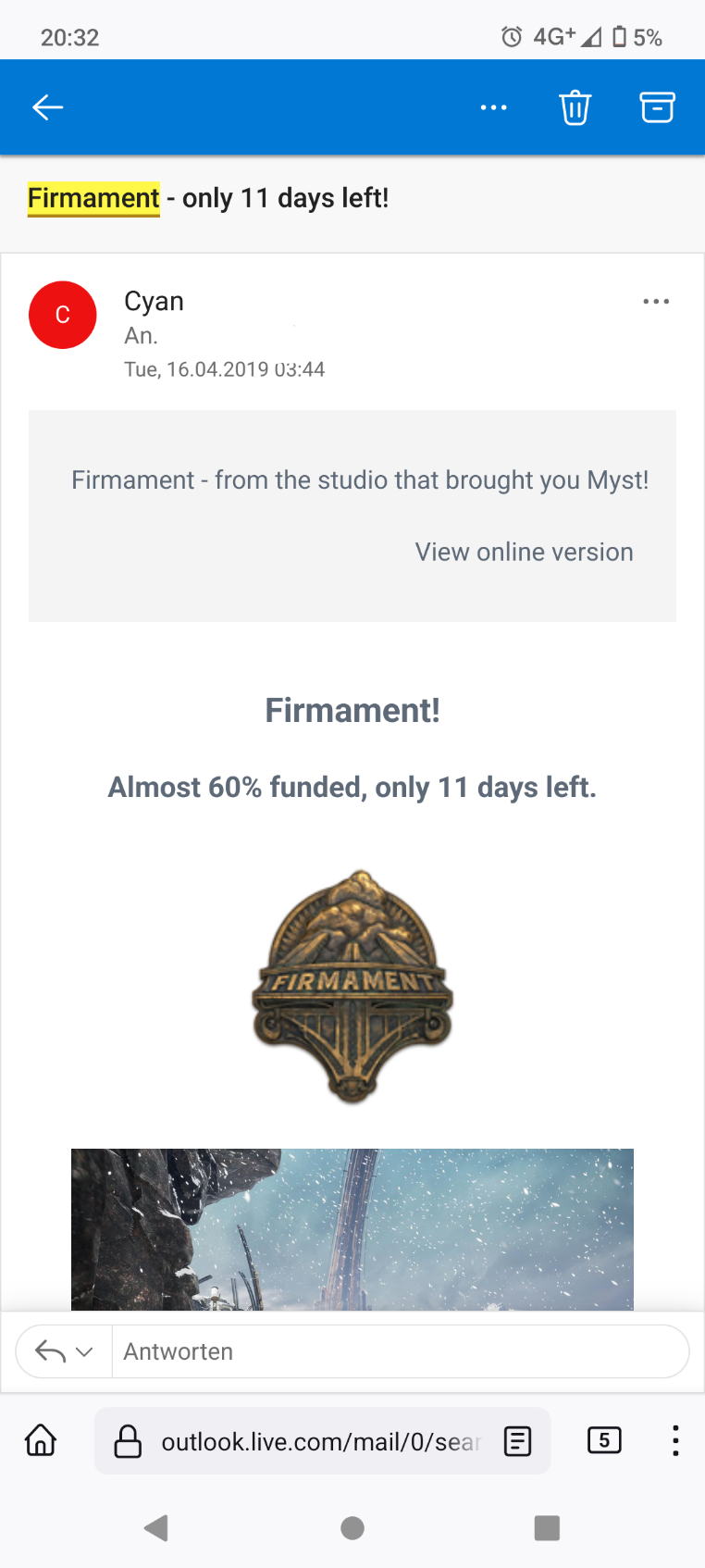Click the Firmament badge logo image
This screenshot has width=705, height=1568.
click(x=352, y=987)
